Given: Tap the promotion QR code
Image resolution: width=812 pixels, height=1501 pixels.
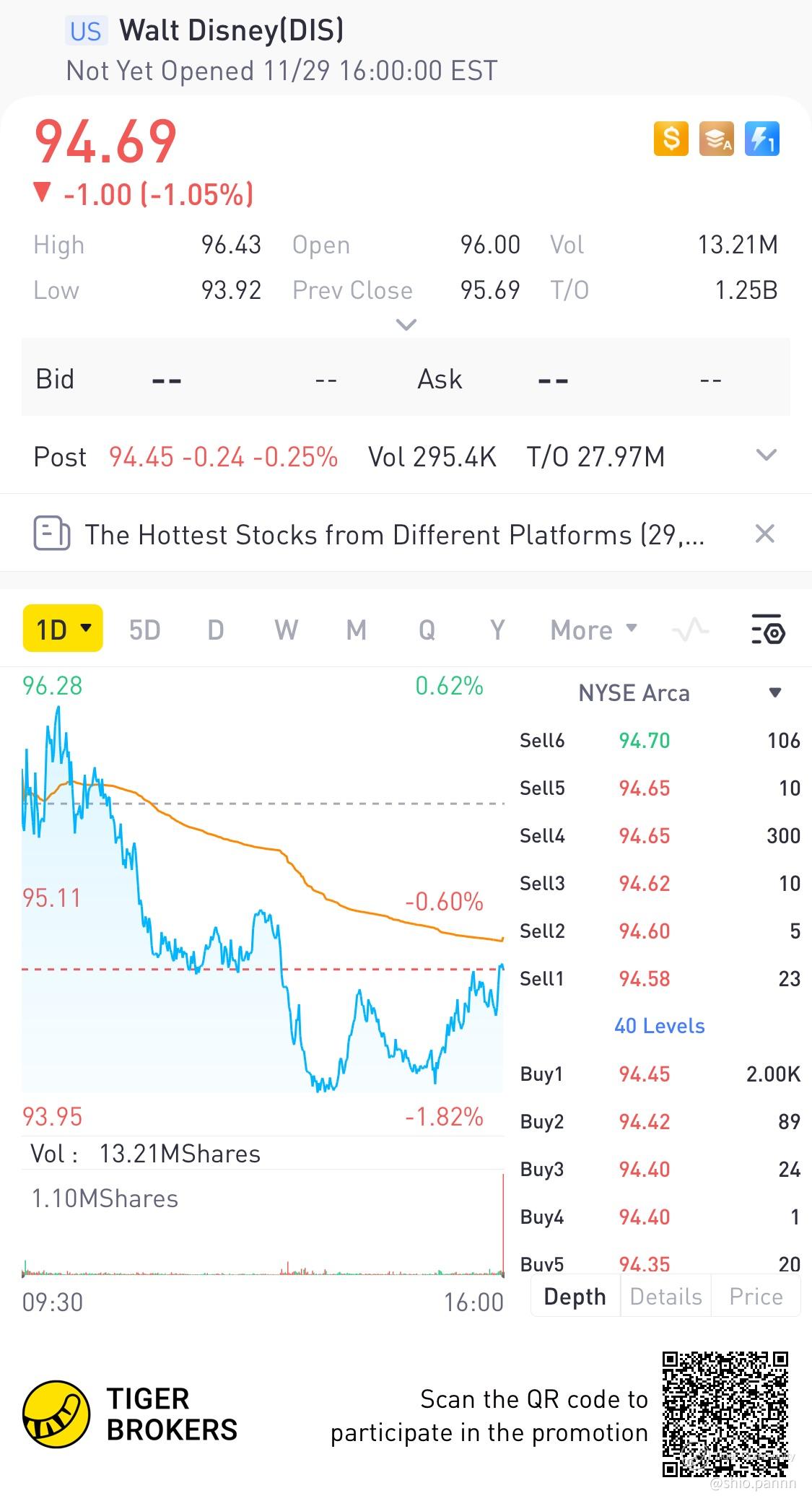Looking at the screenshot, I should [725, 1414].
